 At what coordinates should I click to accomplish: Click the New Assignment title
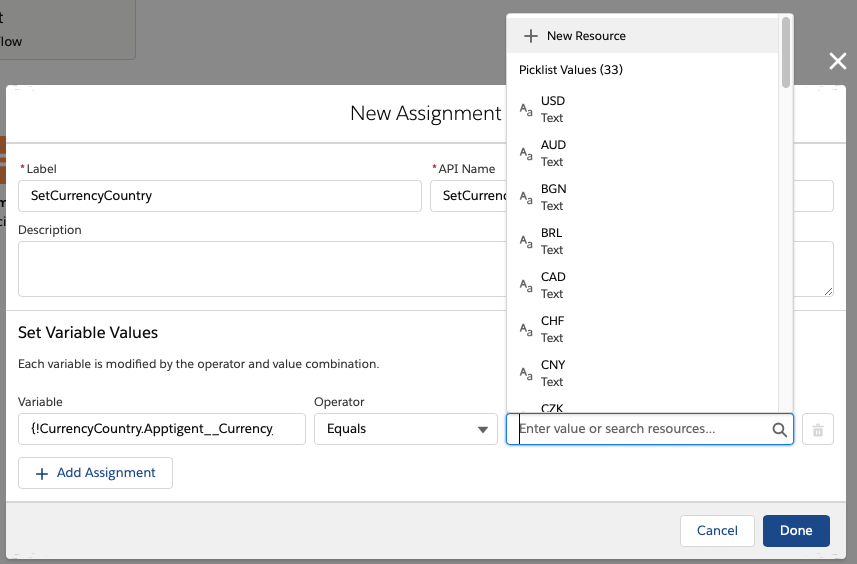tap(425, 113)
